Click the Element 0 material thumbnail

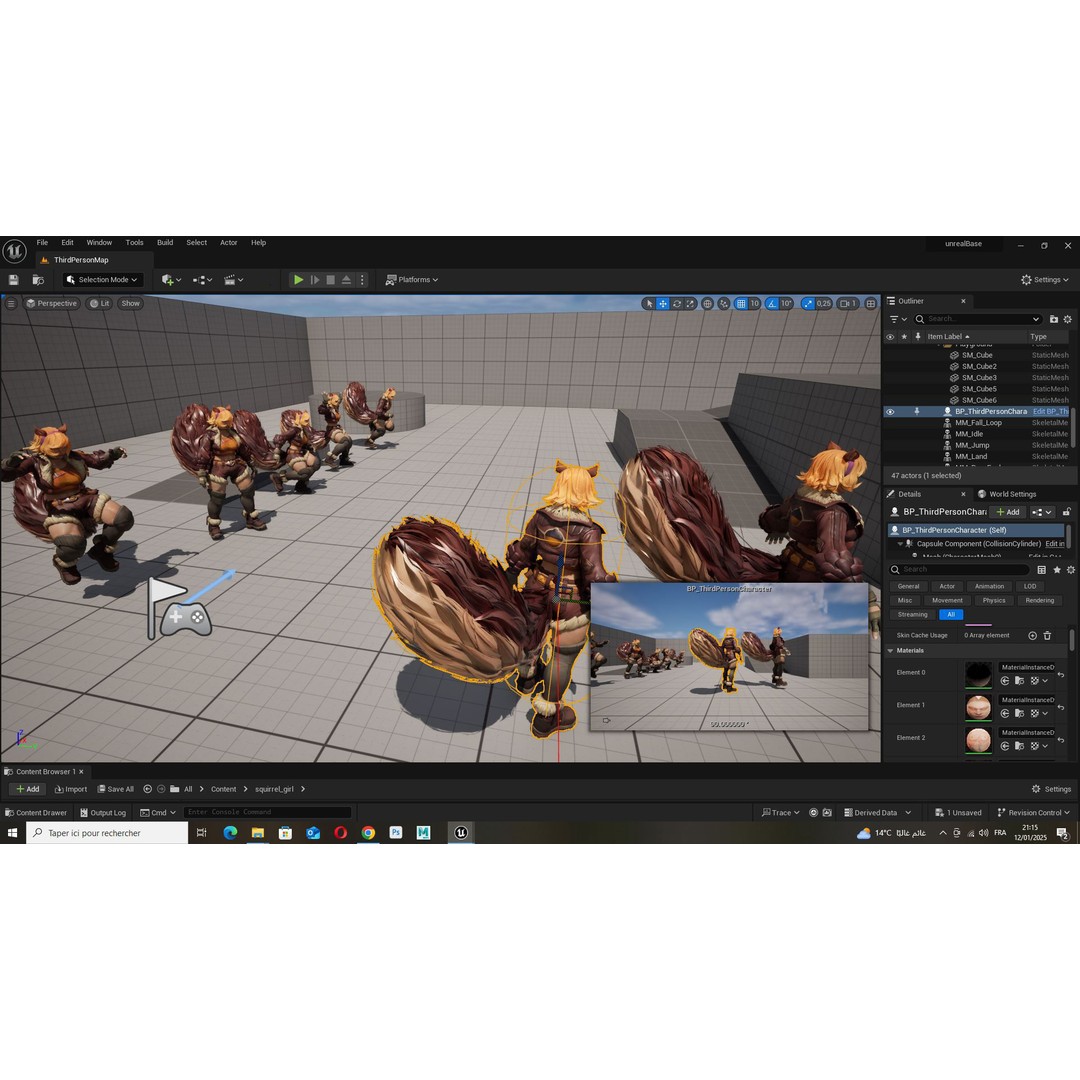[978, 674]
